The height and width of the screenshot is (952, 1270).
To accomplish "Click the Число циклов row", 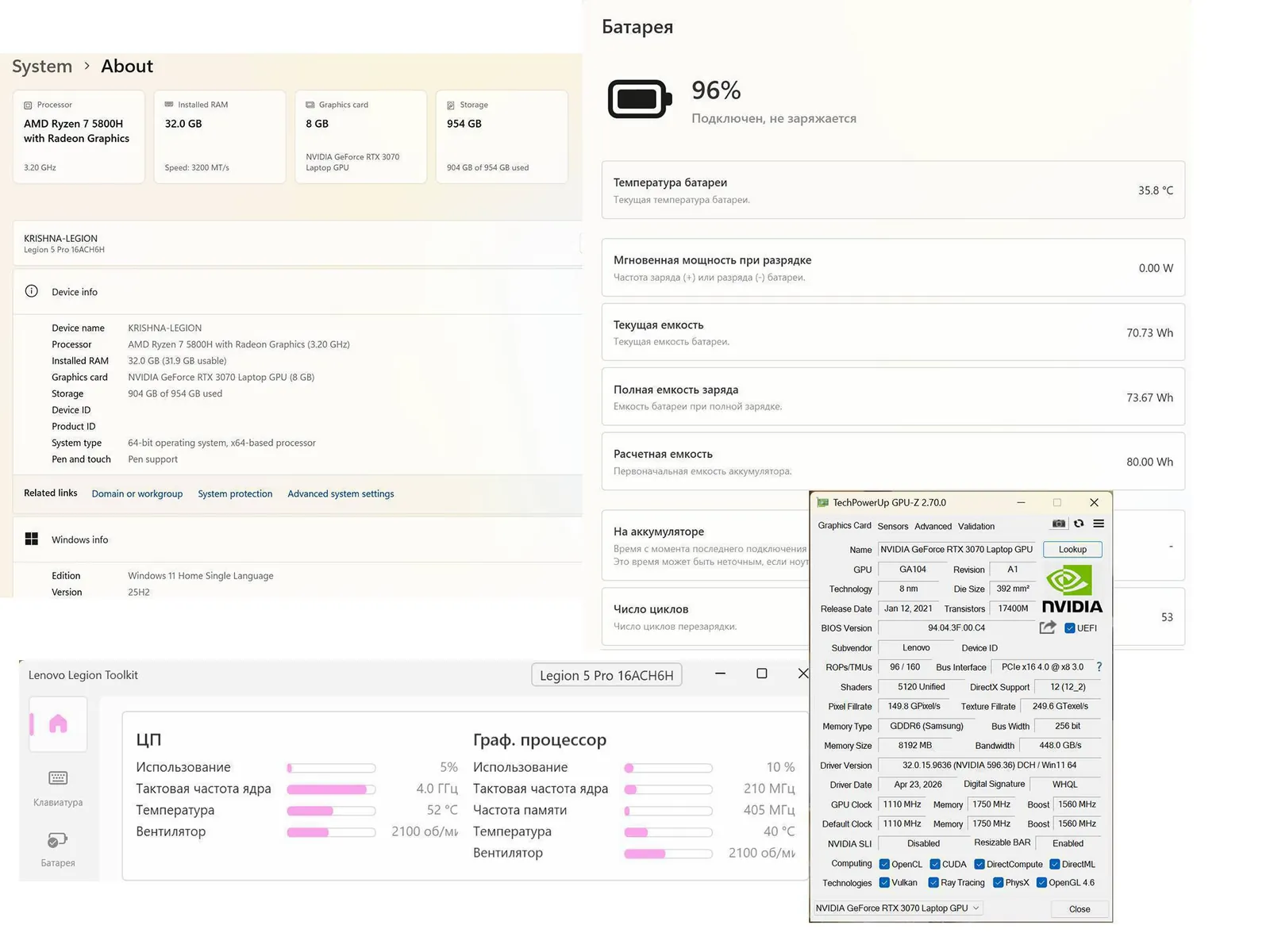I will point(893,616).
